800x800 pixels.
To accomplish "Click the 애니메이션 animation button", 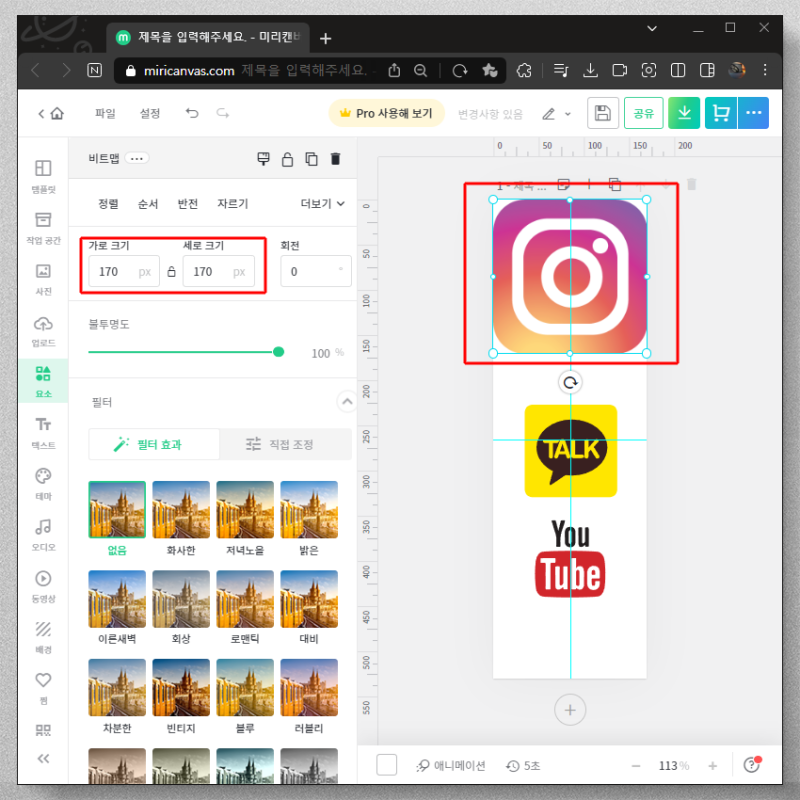I will [451, 766].
